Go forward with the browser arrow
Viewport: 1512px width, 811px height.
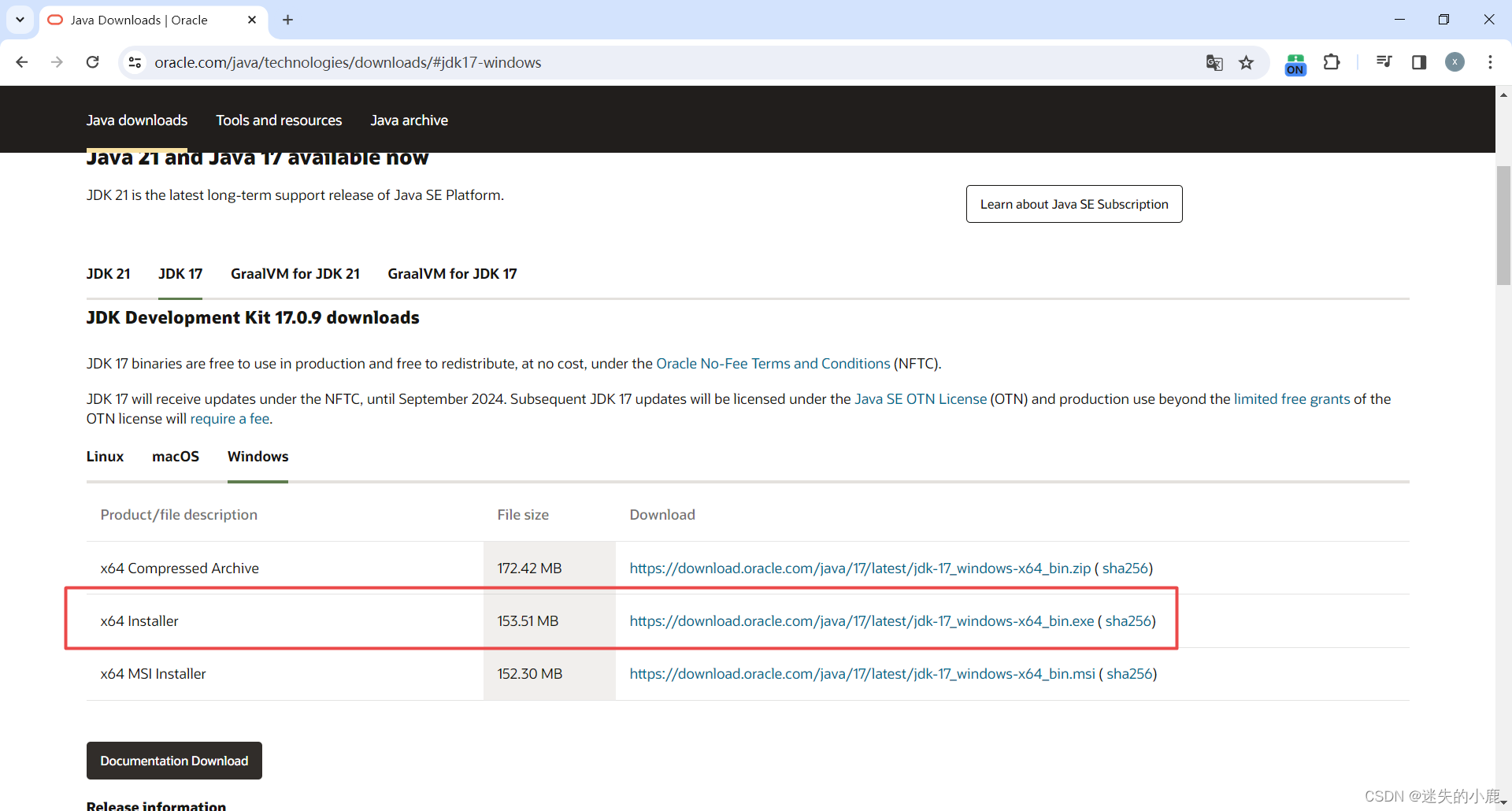click(57, 62)
